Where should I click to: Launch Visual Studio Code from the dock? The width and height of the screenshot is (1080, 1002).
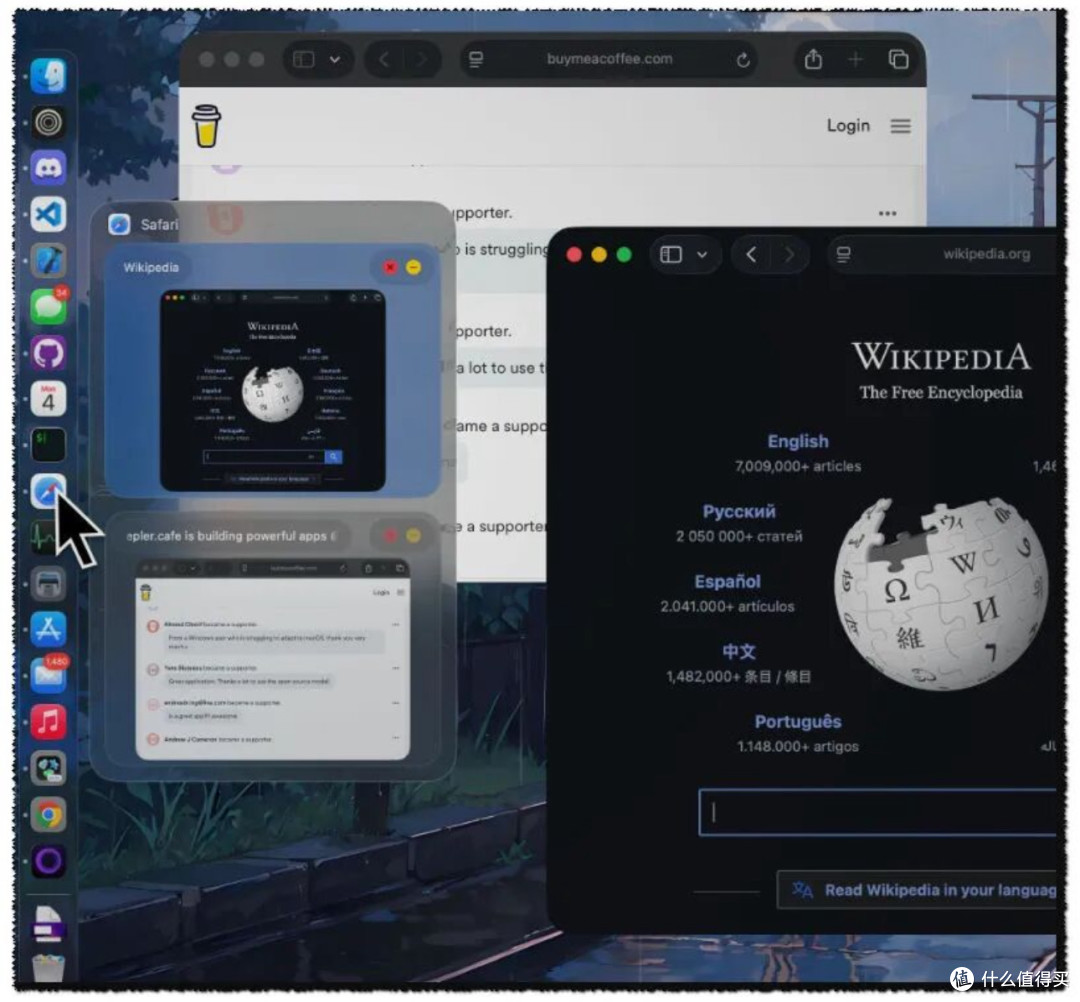[48, 214]
